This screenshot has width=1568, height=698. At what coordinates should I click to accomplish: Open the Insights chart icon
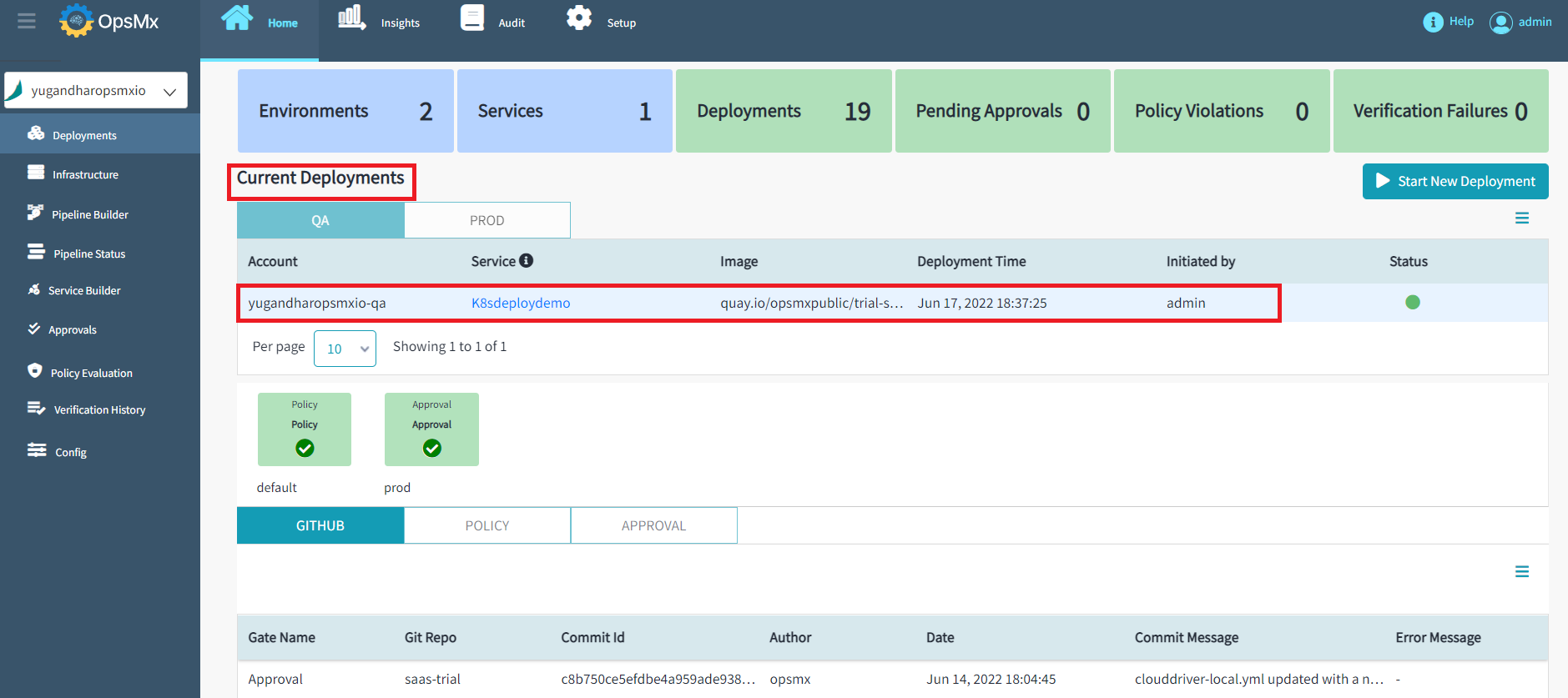tap(351, 18)
